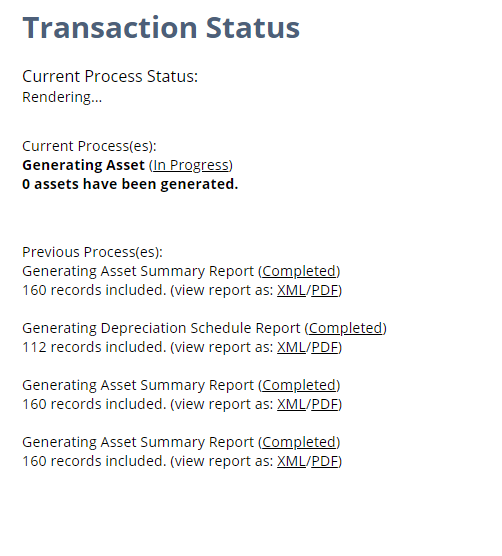This screenshot has width=502, height=556.
Task: View first Asset Summary Report as XML
Action: (x=291, y=290)
